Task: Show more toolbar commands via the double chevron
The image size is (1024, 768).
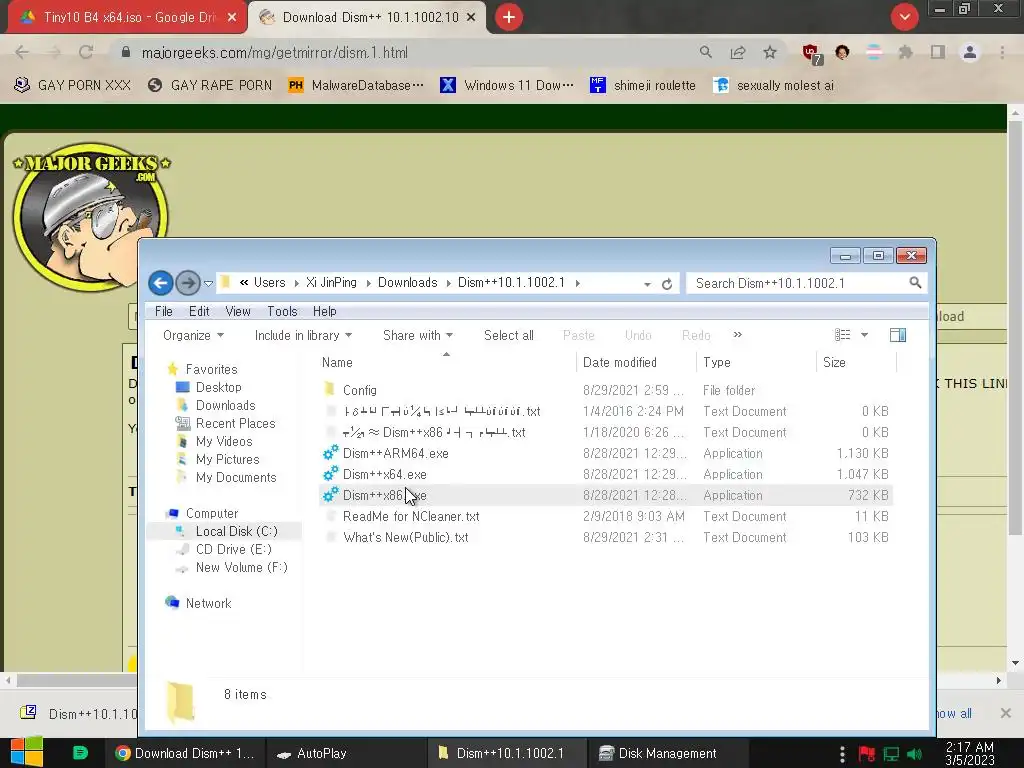Action: tap(737, 334)
